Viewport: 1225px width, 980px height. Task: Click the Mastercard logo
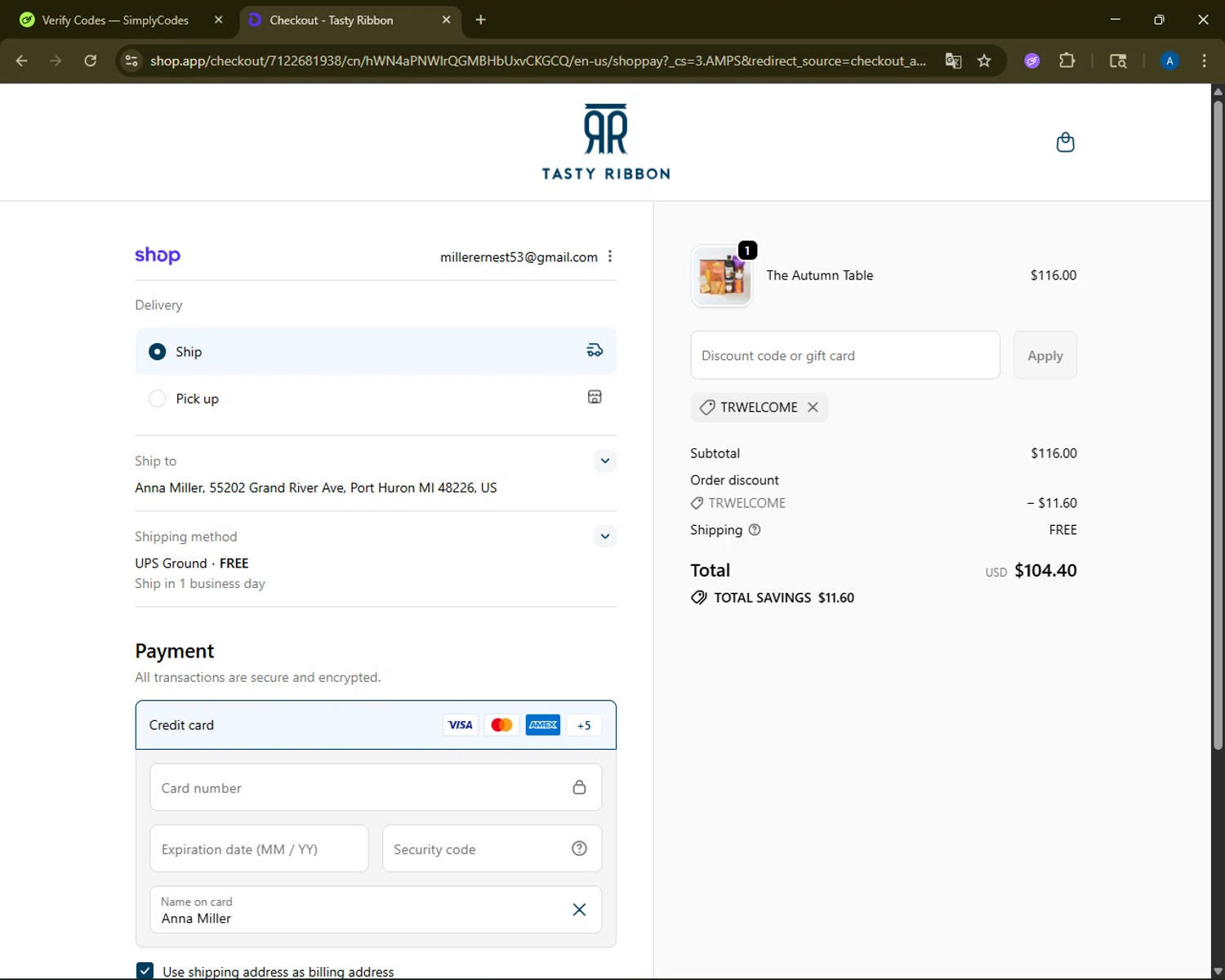[501, 724]
